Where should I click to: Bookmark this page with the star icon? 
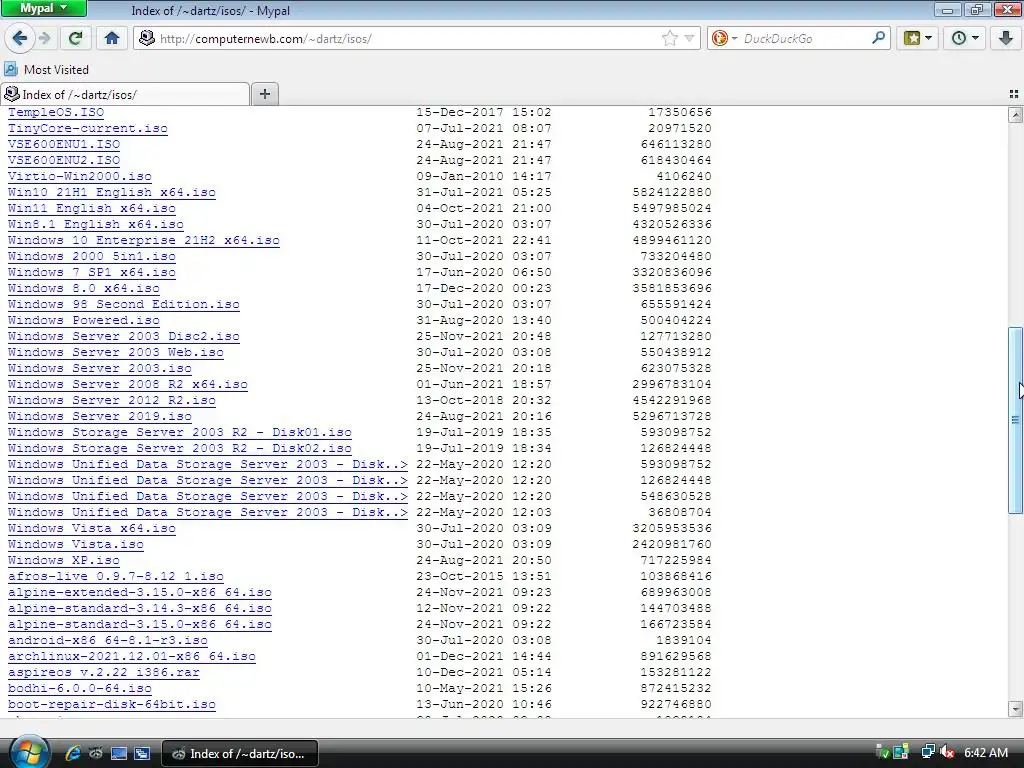[x=669, y=39]
